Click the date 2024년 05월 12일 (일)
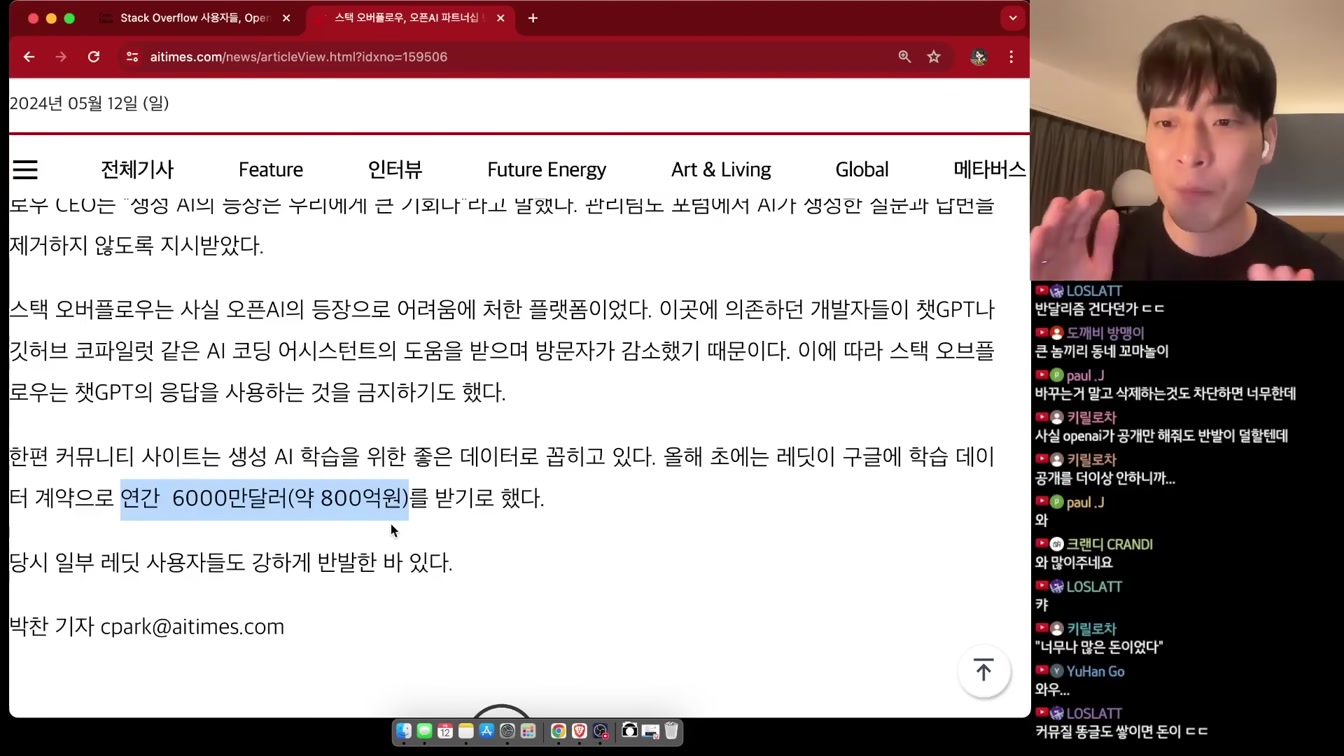1344x756 pixels. (89, 103)
